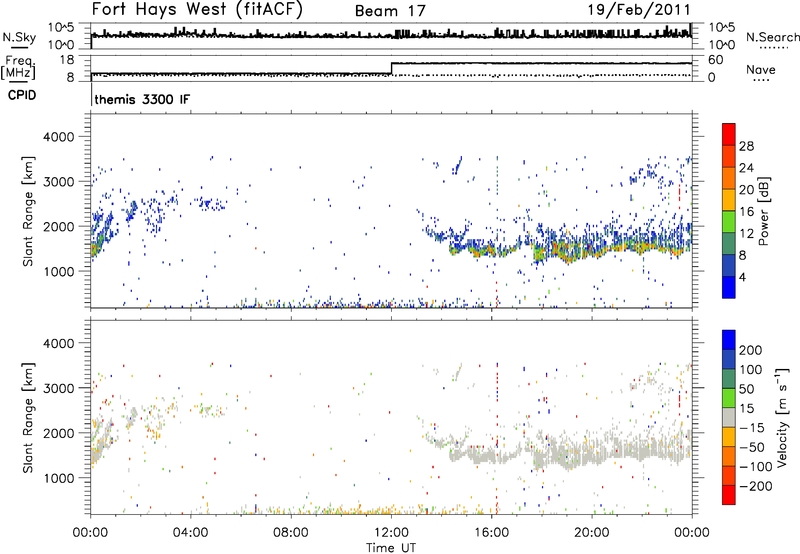Click the "N.Search" legend label

pyautogui.click(x=772, y=37)
